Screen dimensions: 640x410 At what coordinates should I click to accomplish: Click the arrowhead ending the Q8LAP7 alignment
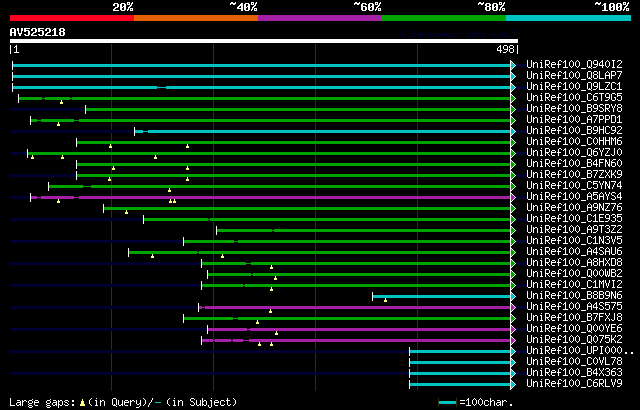click(x=513, y=76)
